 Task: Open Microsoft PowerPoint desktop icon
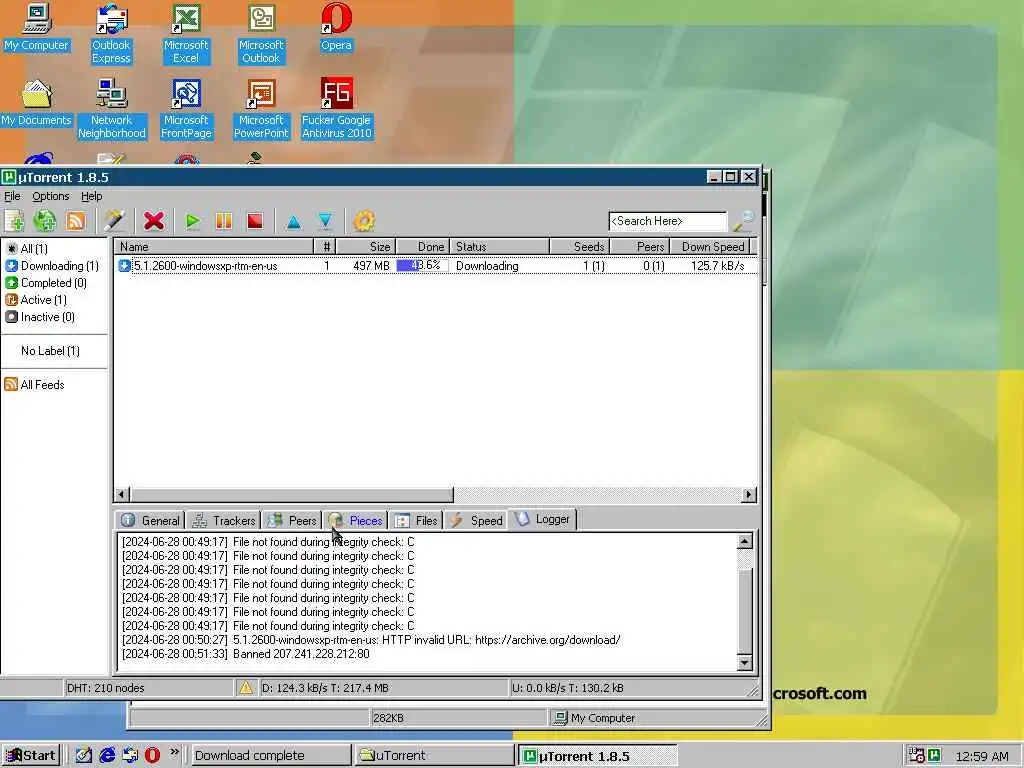(261, 108)
